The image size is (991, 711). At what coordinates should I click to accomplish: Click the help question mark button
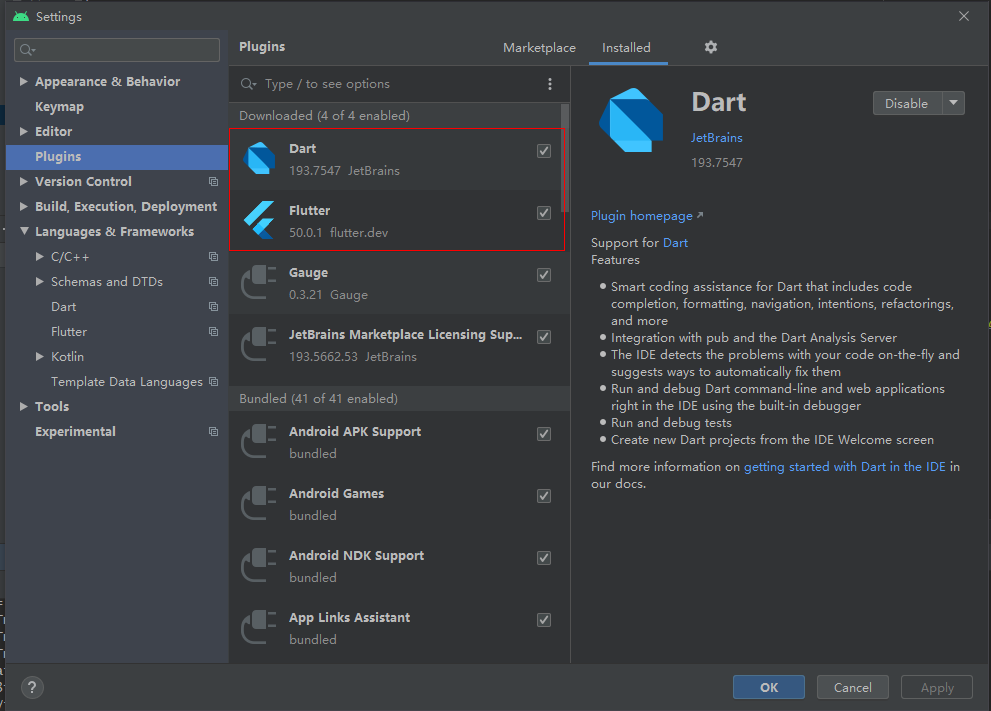[32, 687]
